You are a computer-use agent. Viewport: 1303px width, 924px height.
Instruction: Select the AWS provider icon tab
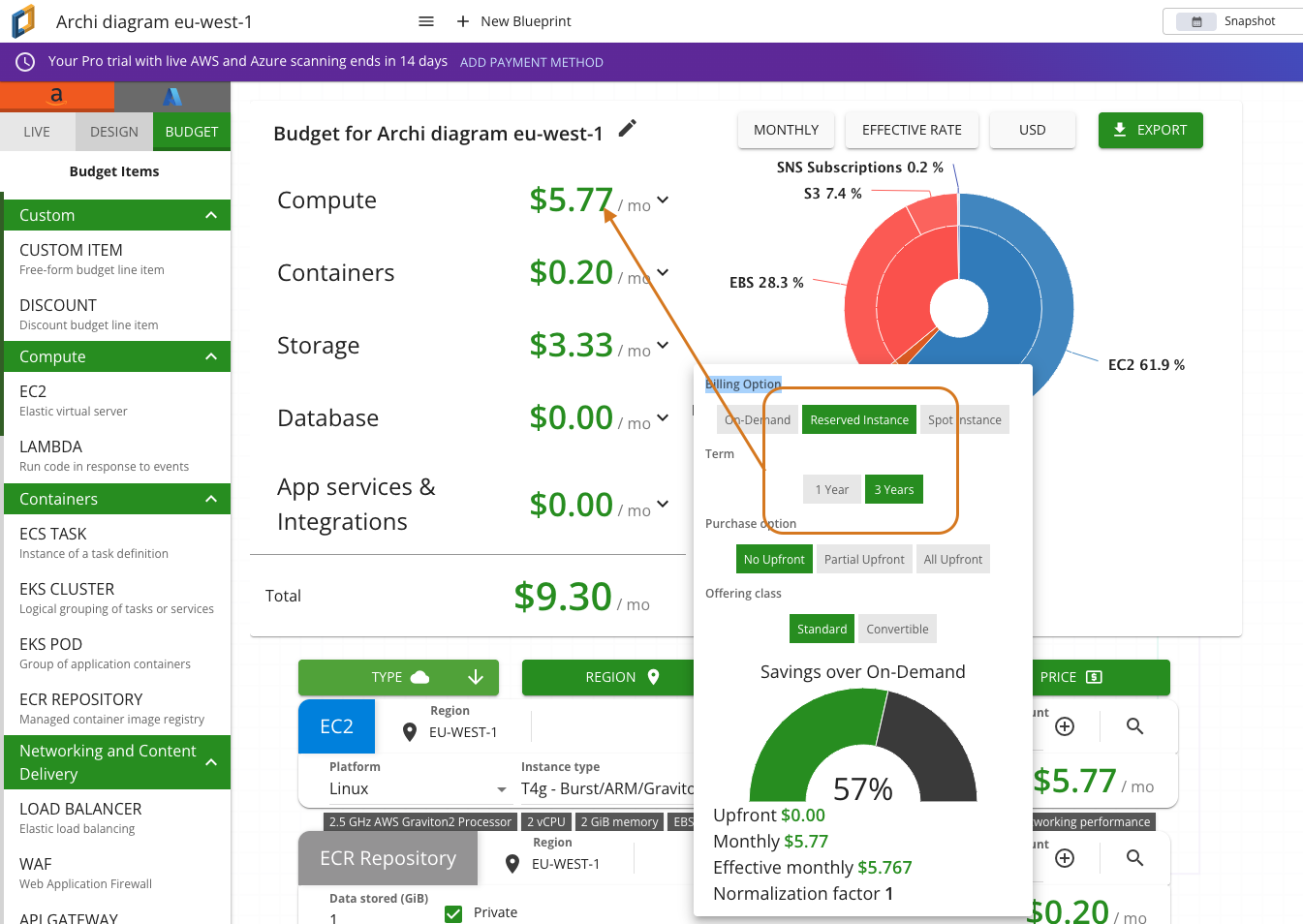[x=56, y=96]
